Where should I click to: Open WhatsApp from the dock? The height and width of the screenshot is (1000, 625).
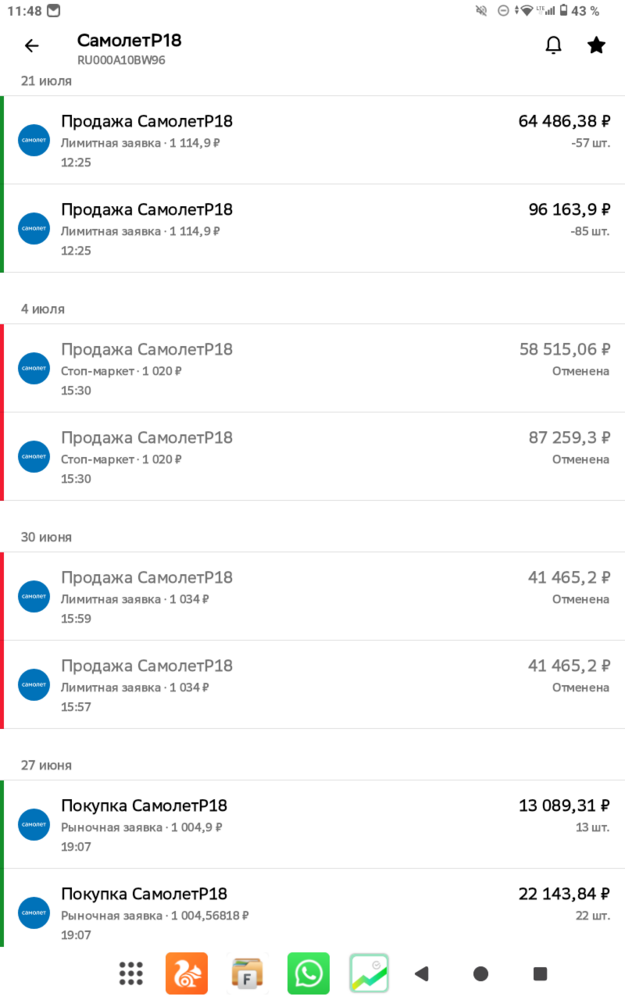coord(309,973)
